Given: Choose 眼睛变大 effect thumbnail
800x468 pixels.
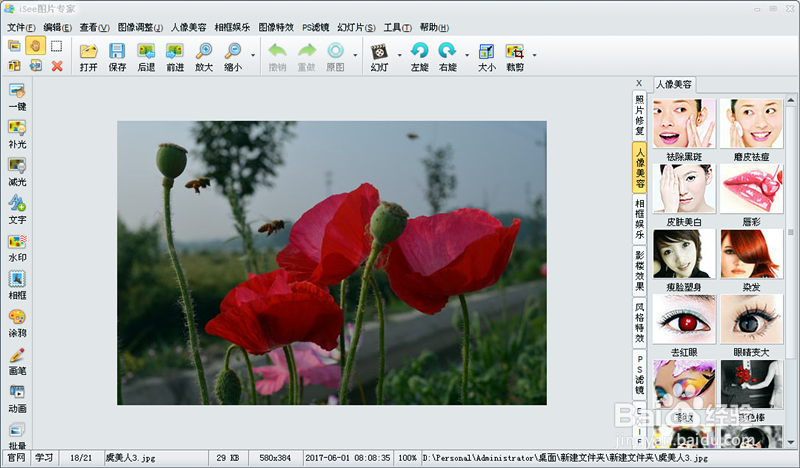Looking at the screenshot, I should tap(752, 319).
